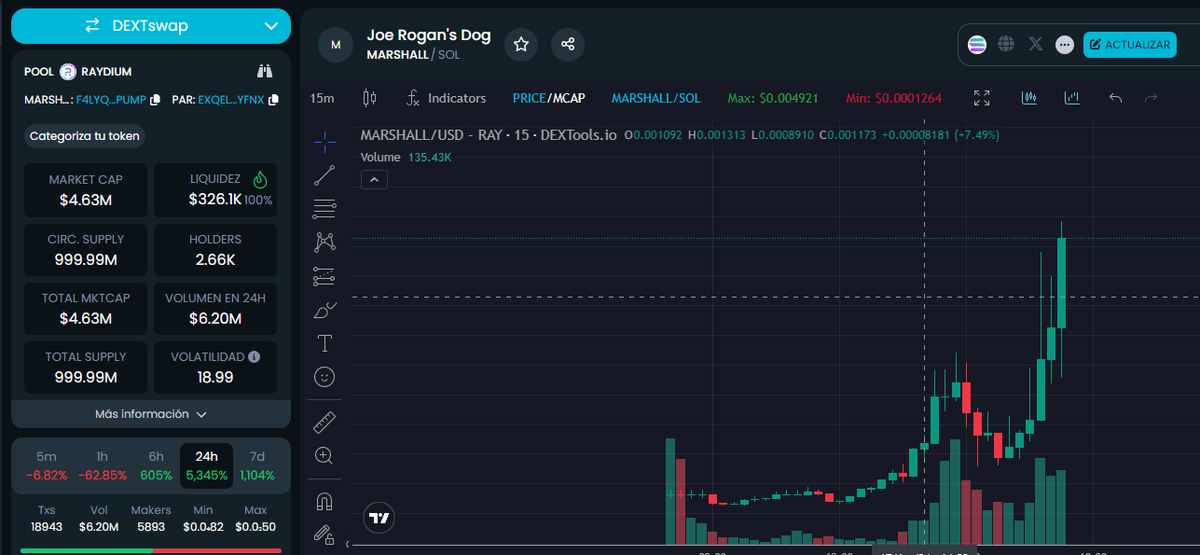
Task: Copy the MARSH token address
Action: coord(154,100)
